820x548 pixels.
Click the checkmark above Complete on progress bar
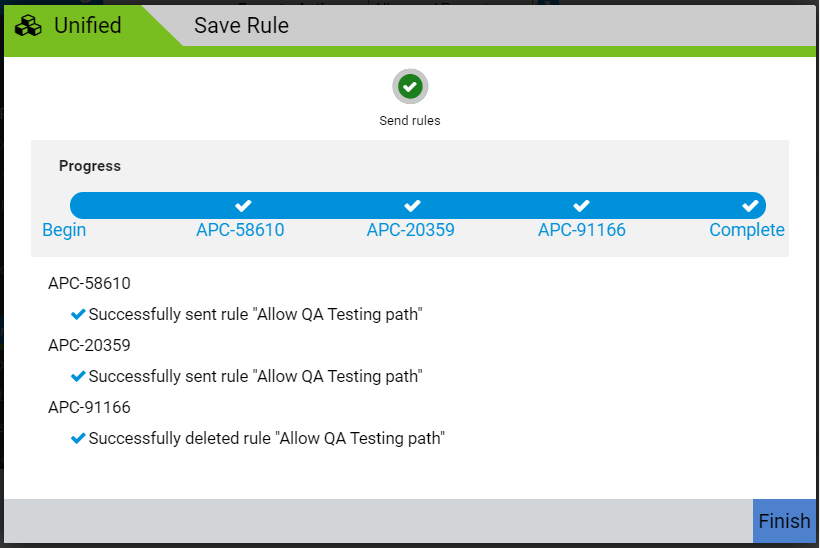(x=750, y=206)
